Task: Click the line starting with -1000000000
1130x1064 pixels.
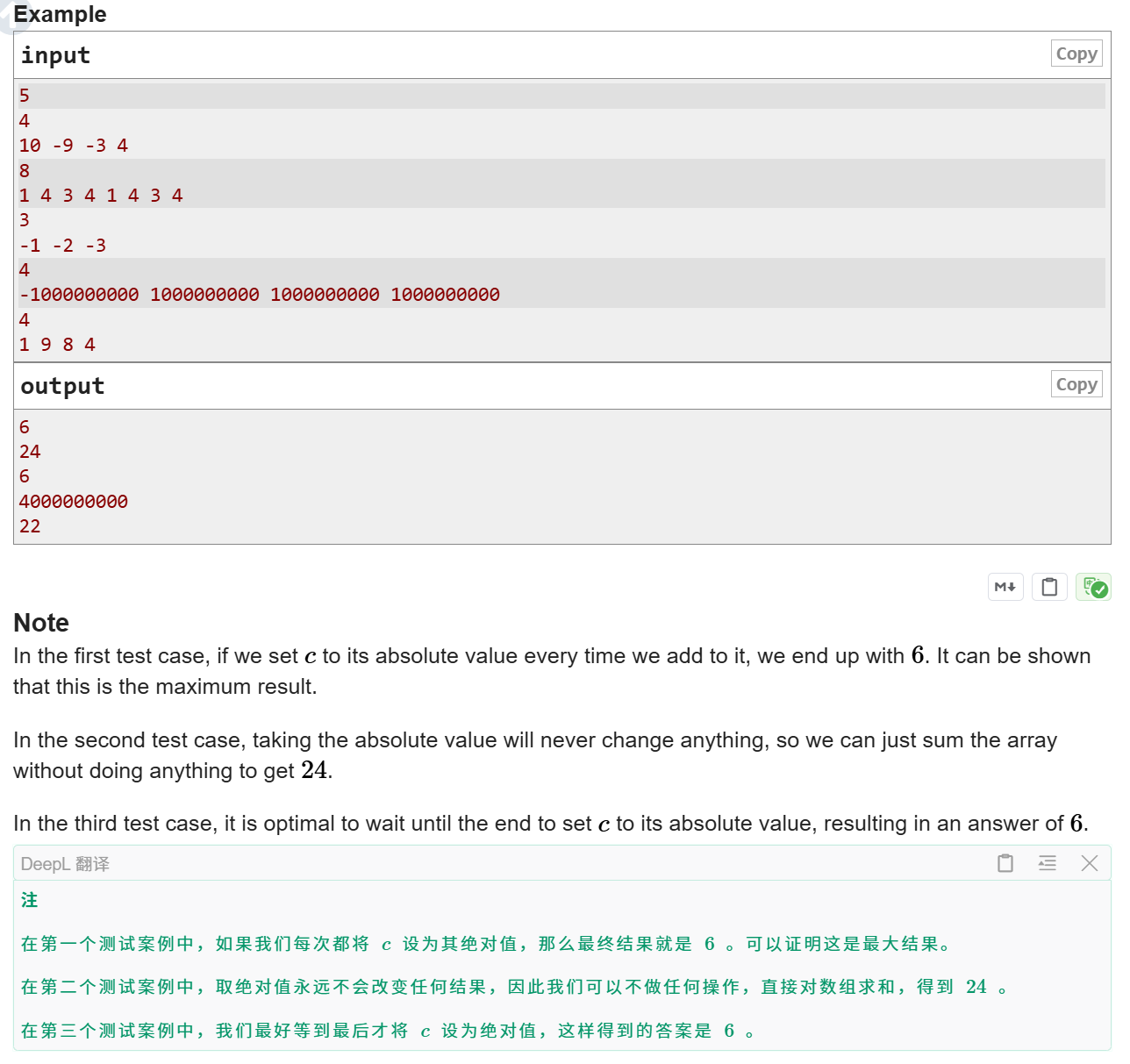Action: [260, 295]
